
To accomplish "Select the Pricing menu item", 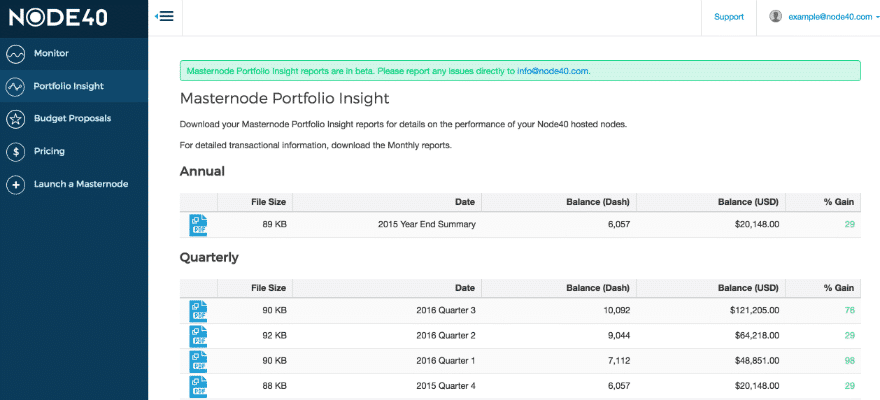I will coord(49,152).
